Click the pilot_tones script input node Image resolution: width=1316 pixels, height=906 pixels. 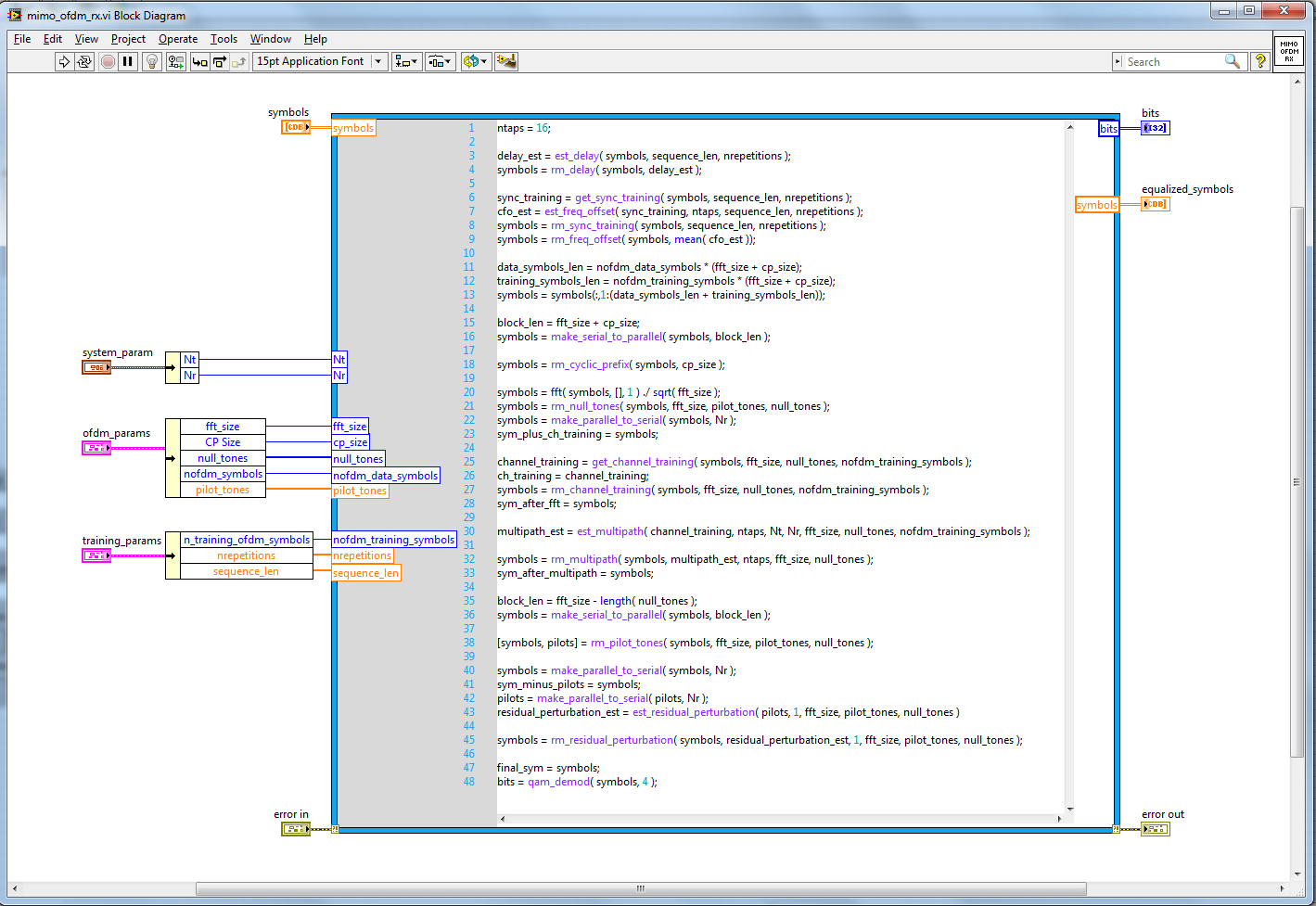click(360, 491)
